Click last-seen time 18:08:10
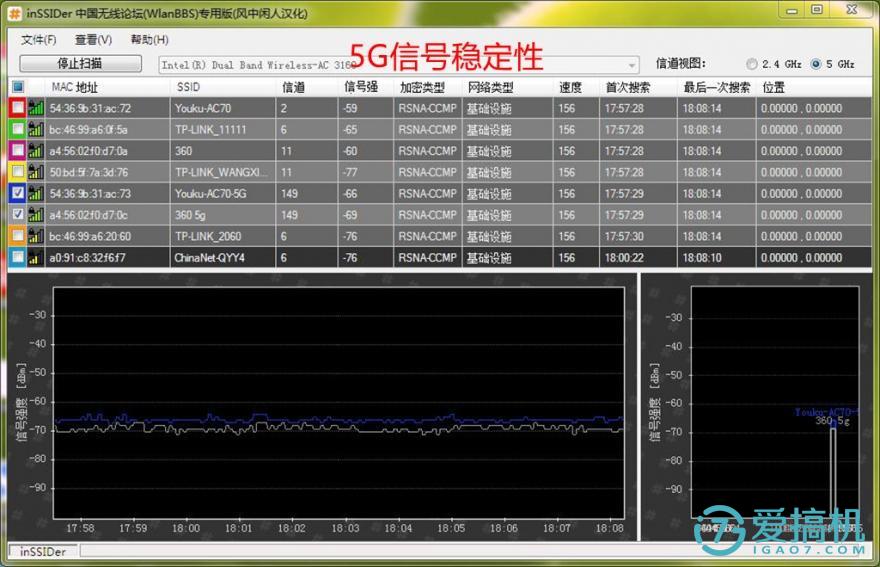This screenshot has height=567, width=880. click(702, 258)
